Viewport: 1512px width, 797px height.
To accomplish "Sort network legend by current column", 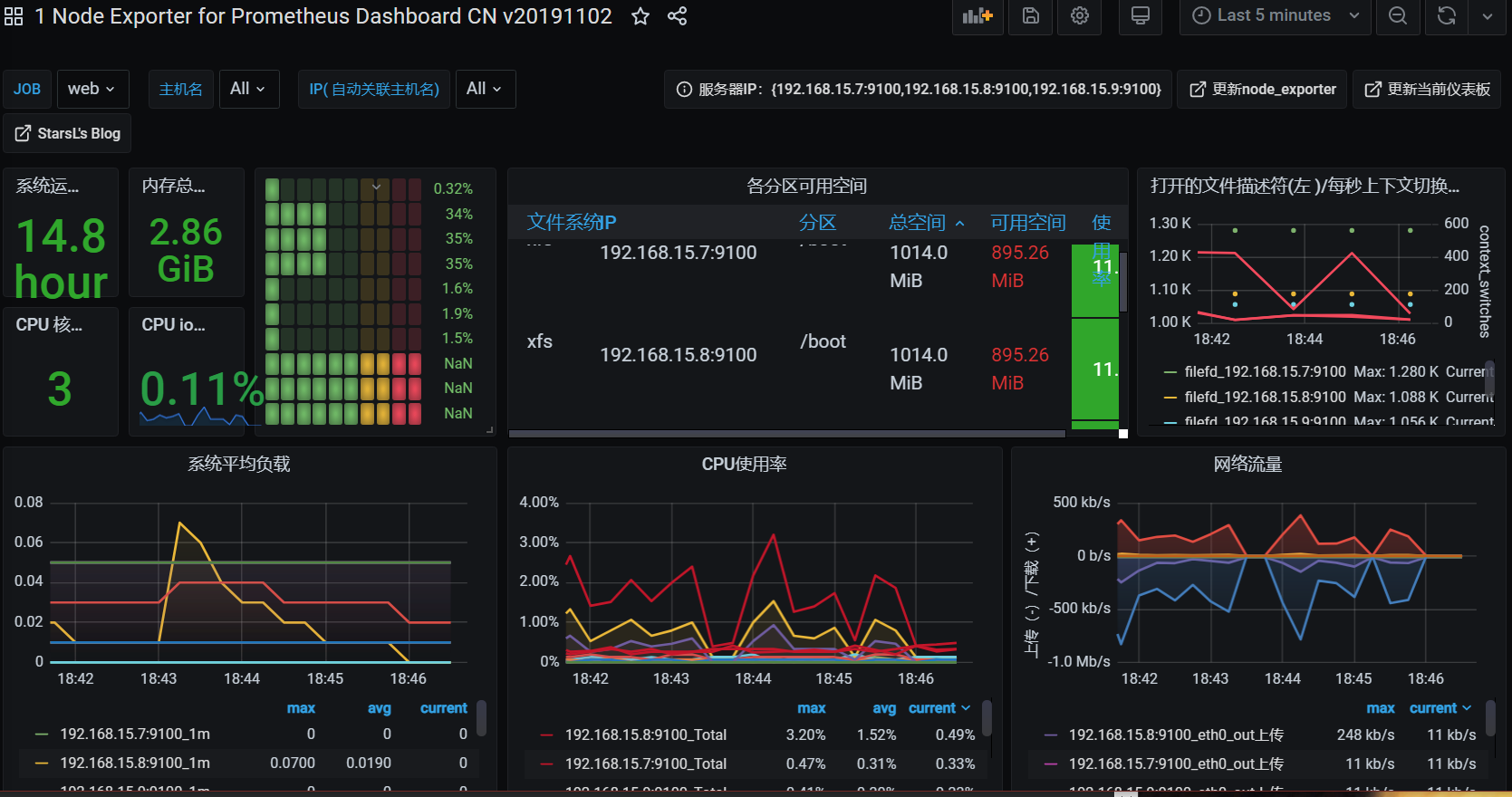I will pyautogui.click(x=1440, y=708).
